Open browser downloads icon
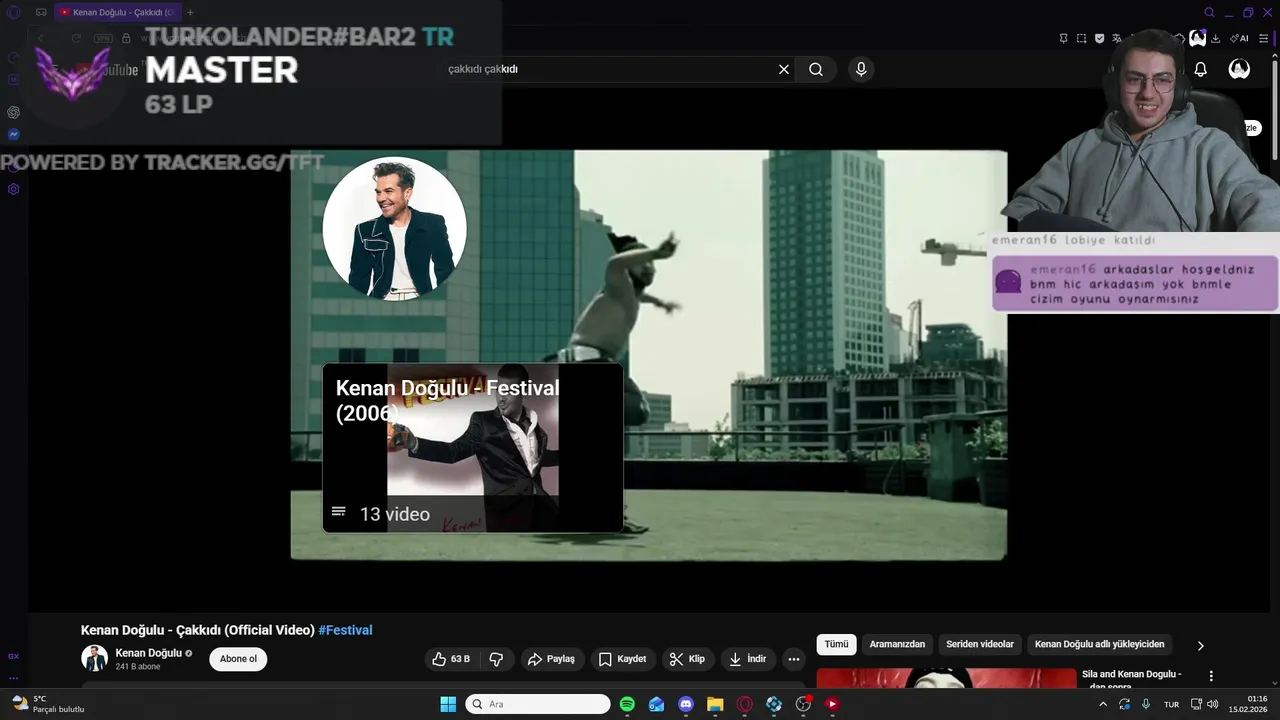Viewport: 1280px width, 720px height. pos(1215,38)
